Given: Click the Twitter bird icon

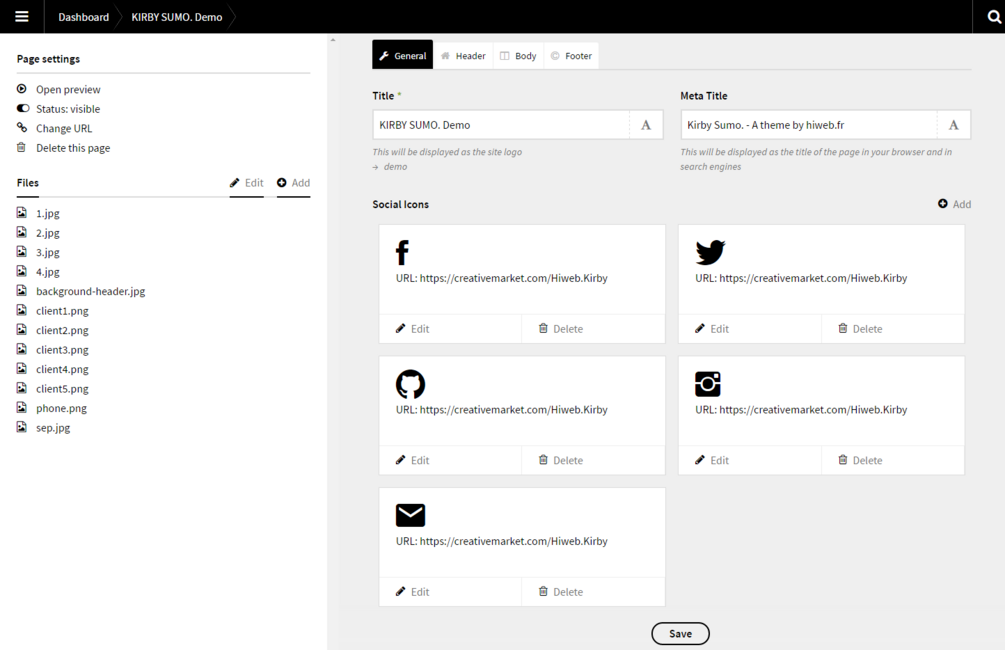Looking at the screenshot, I should click(x=710, y=252).
